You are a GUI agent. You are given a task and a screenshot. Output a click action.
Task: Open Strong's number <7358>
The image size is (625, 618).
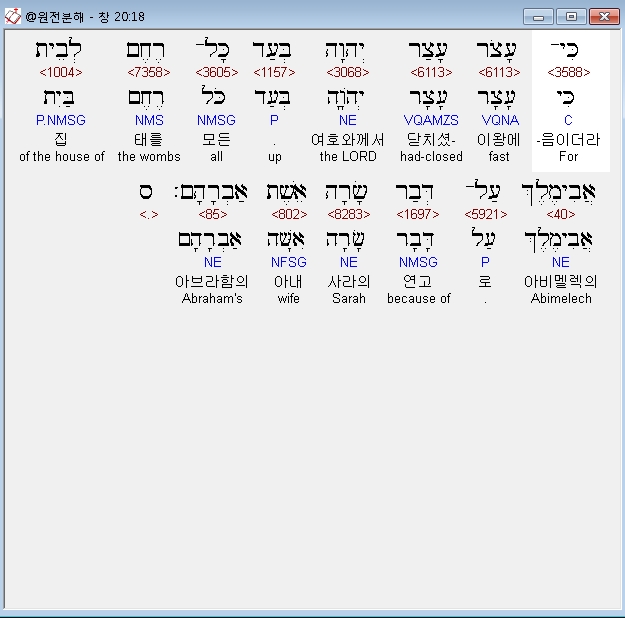(x=149, y=72)
